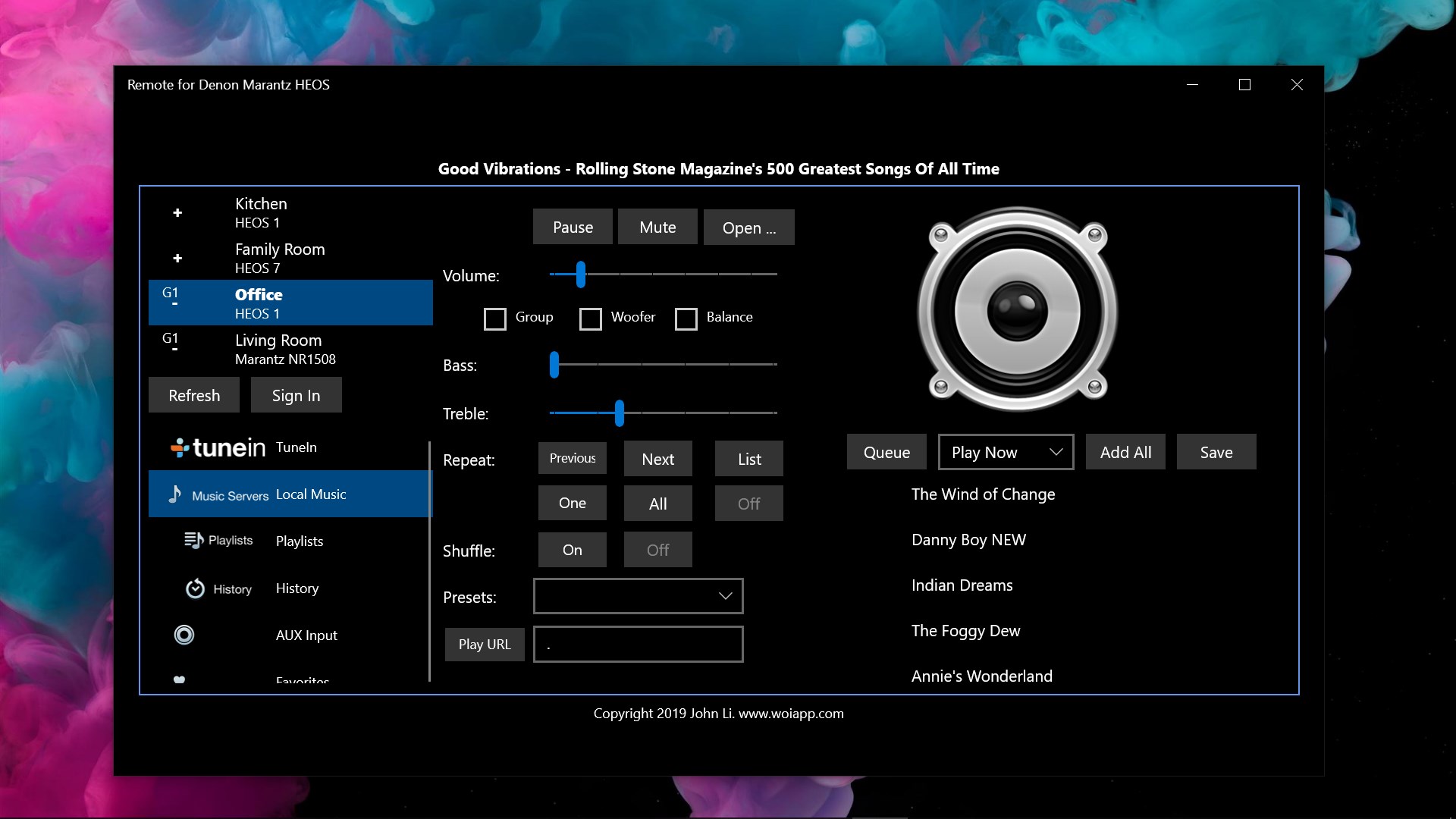This screenshot has height=819, width=1456.
Task: Enable the Group checkbox
Action: coord(495,318)
